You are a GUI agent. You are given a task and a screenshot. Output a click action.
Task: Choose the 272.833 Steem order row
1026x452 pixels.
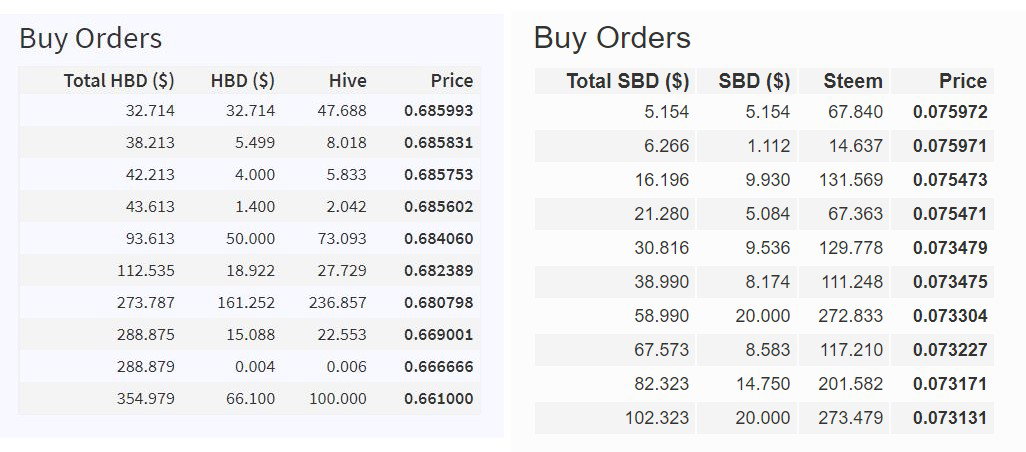pyautogui.click(x=764, y=316)
